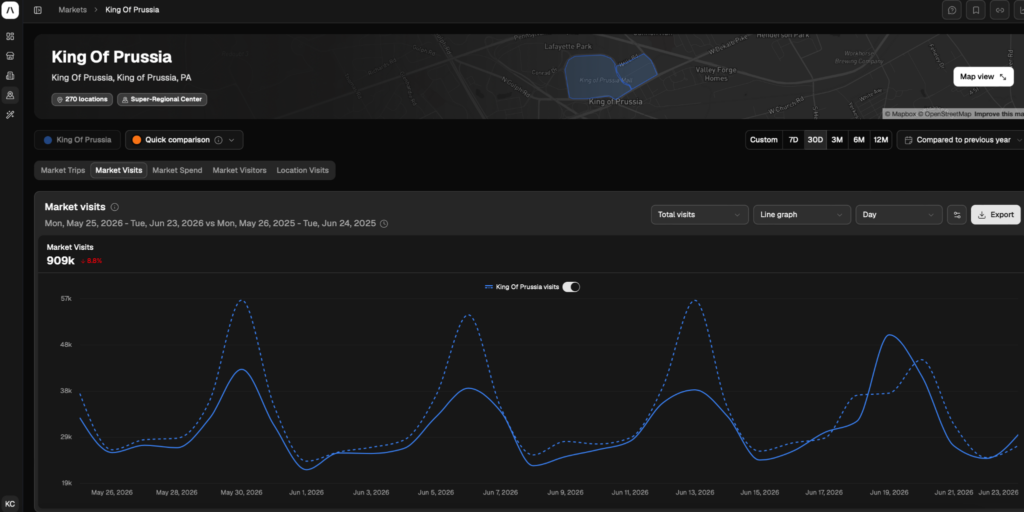The image size is (1024, 512).
Task: Select the 30D time range
Action: coord(815,140)
